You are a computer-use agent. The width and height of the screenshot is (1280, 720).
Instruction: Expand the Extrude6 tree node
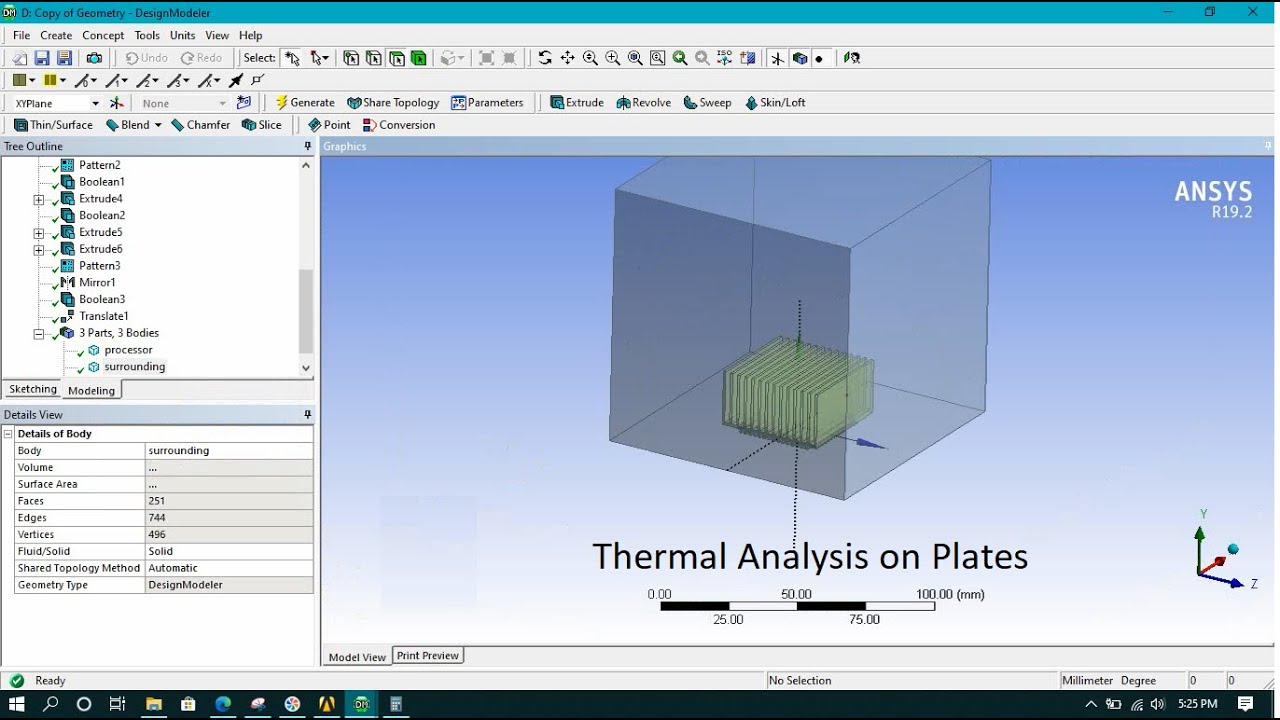tap(39, 249)
